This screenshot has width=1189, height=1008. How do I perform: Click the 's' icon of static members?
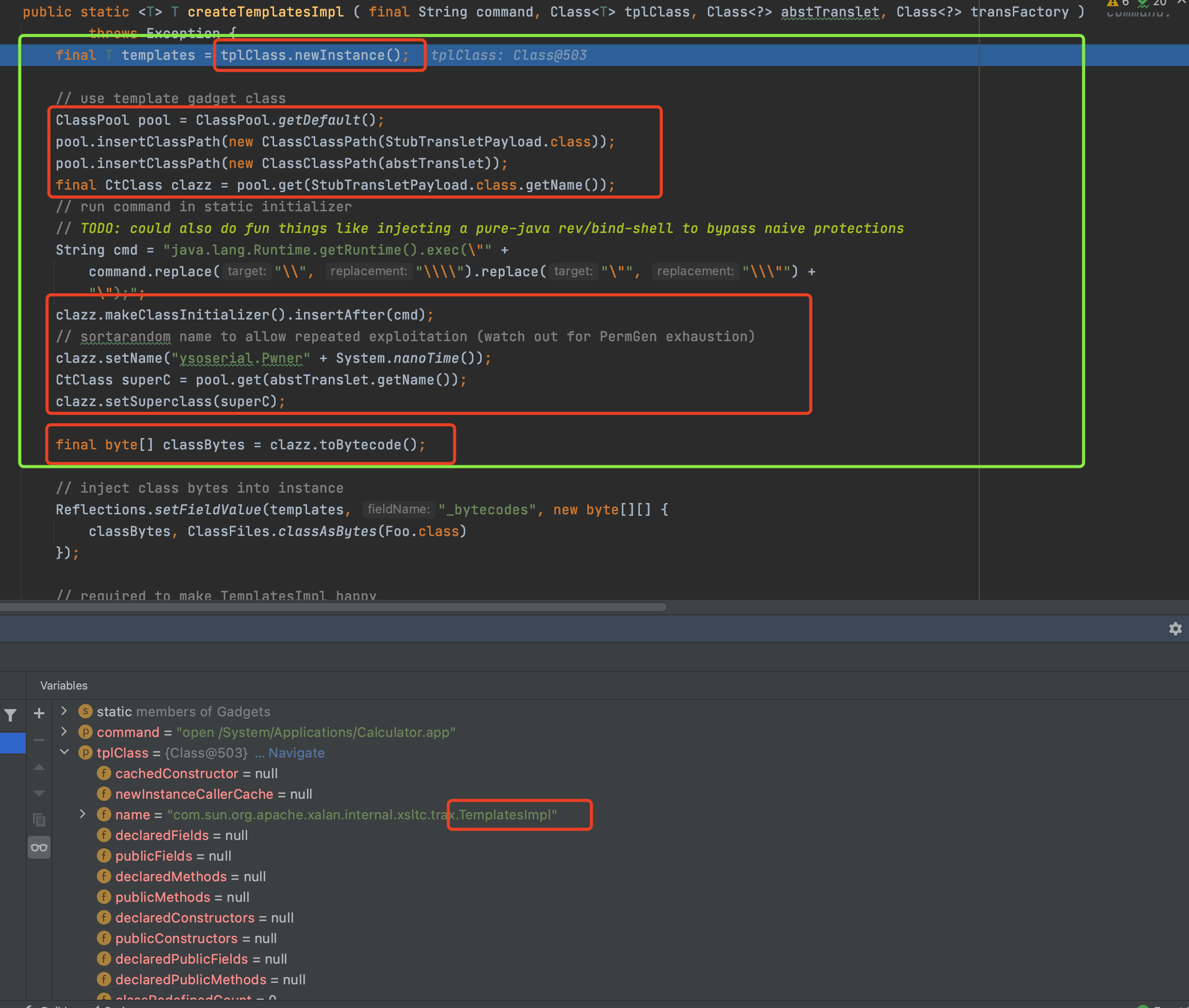pyautogui.click(x=85, y=711)
